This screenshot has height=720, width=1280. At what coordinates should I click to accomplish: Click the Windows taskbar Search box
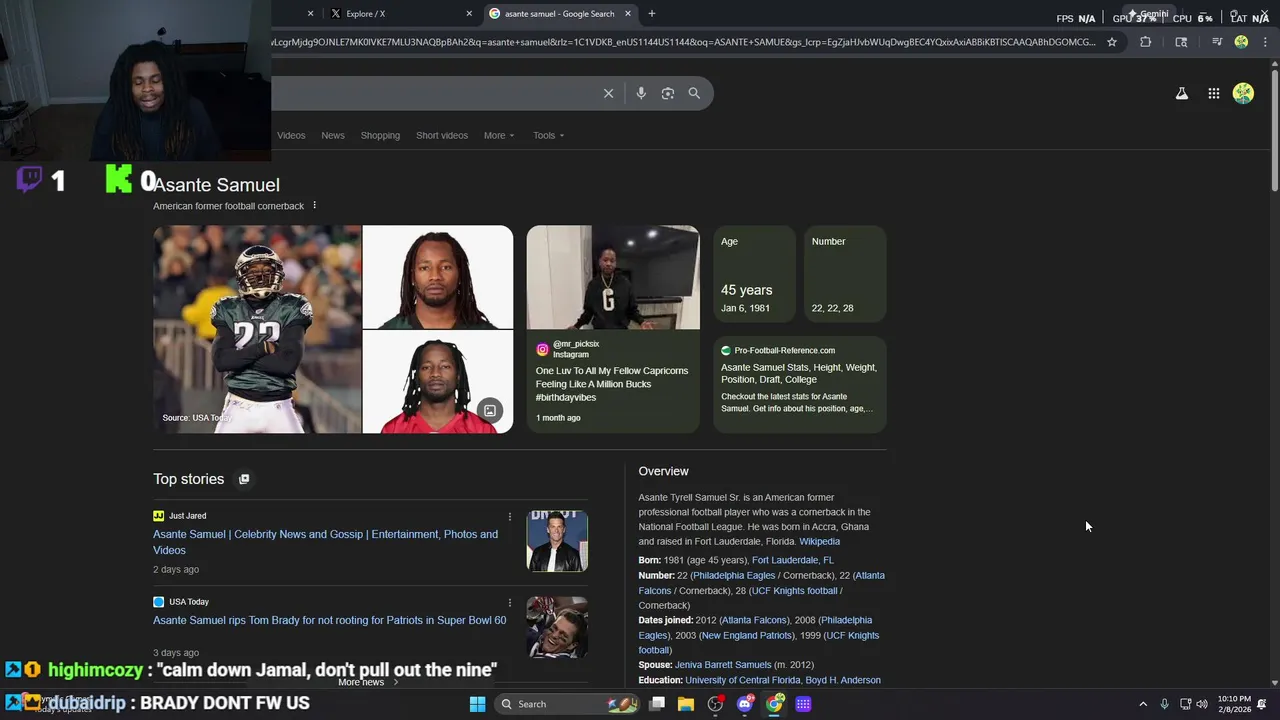click(568, 704)
